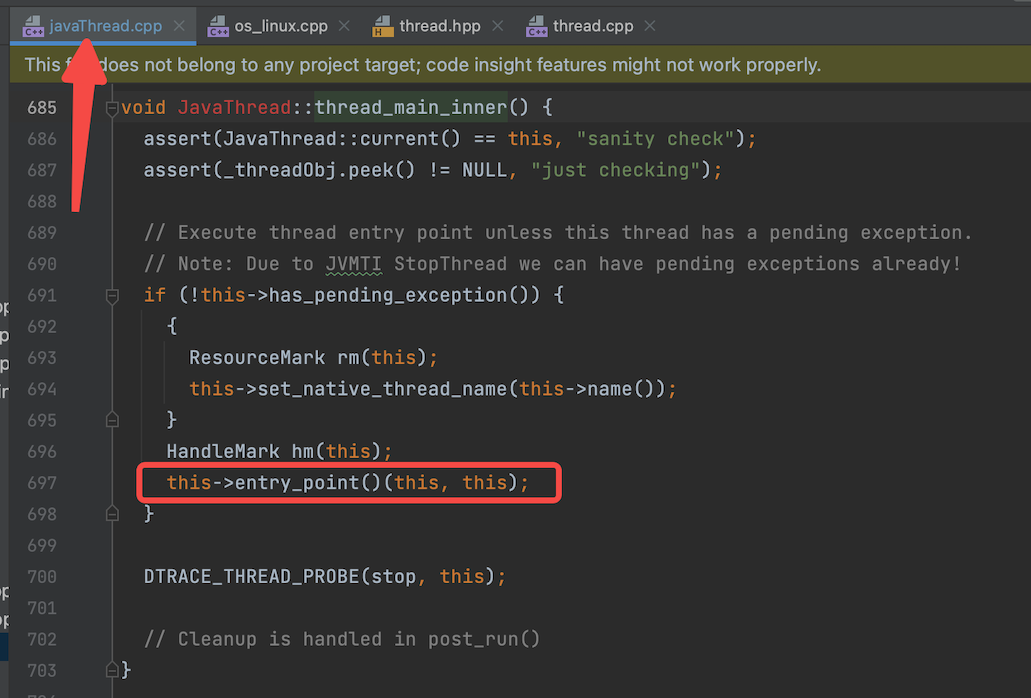Viewport: 1031px width, 698px height.
Task: Toggle the fold end marker at line 695
Action: pos(112,420)
